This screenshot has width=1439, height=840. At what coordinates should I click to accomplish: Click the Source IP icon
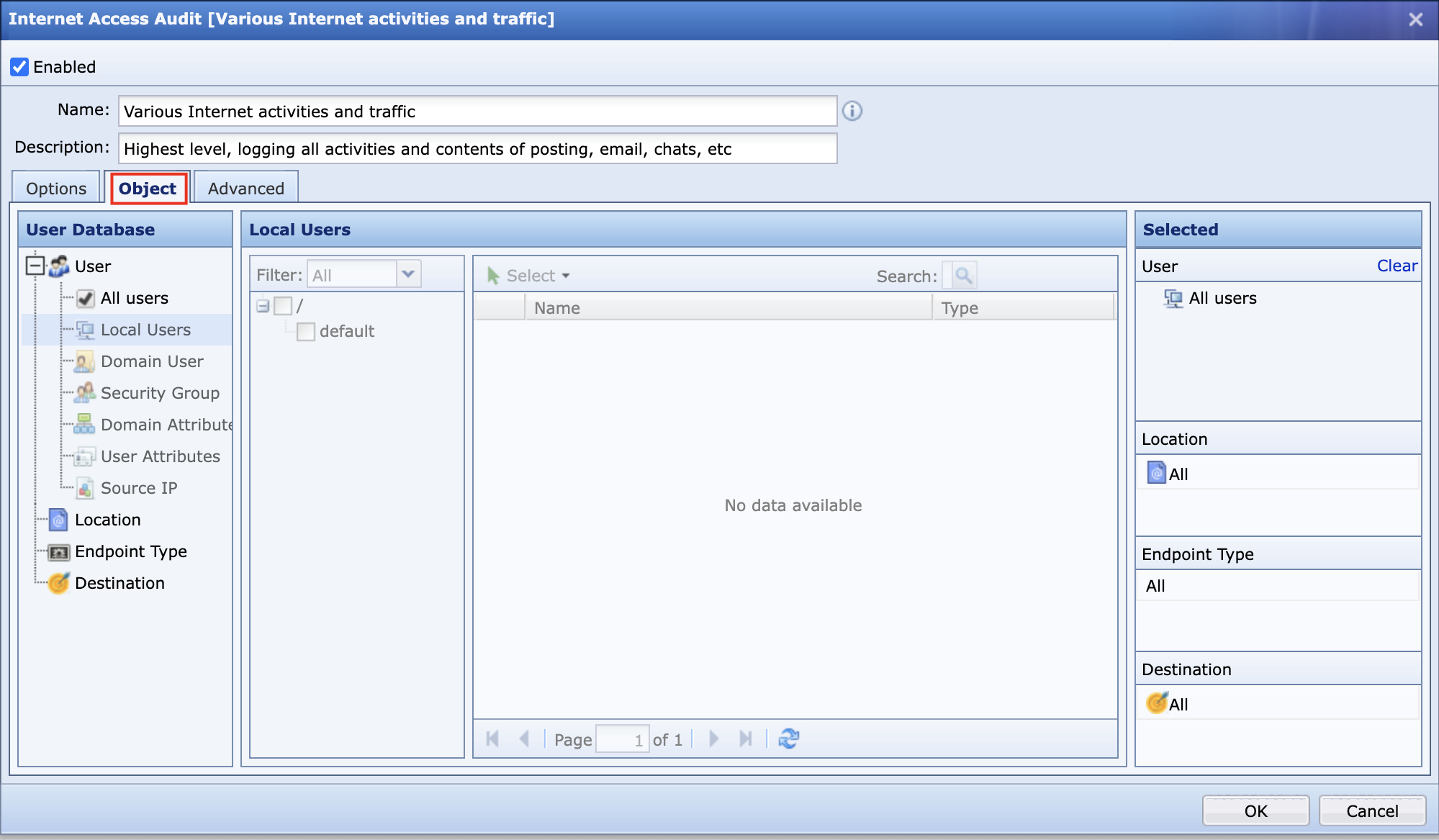84,488
